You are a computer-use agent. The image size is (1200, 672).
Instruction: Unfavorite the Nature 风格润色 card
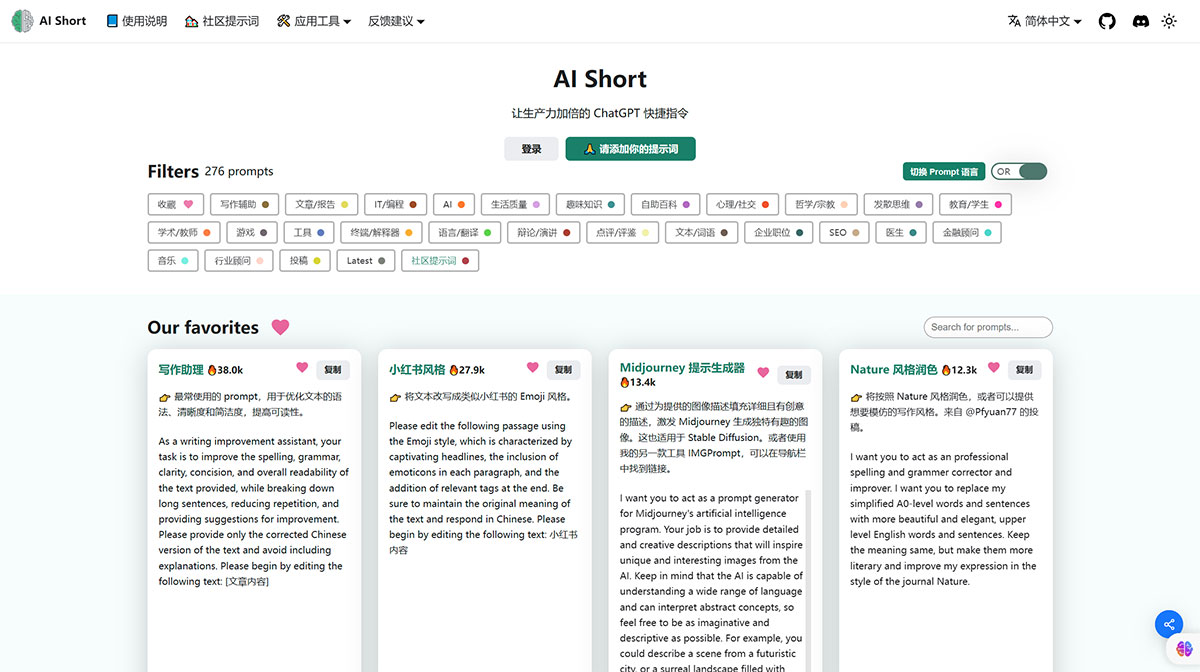(x=993, y=368)
